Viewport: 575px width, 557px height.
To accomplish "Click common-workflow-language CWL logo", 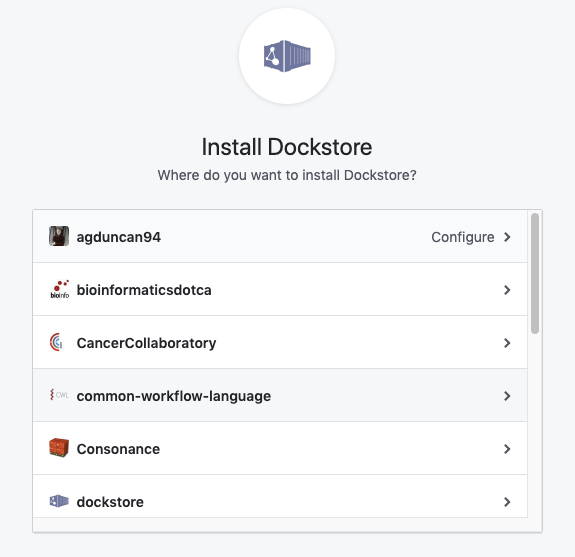I will 59,395.
